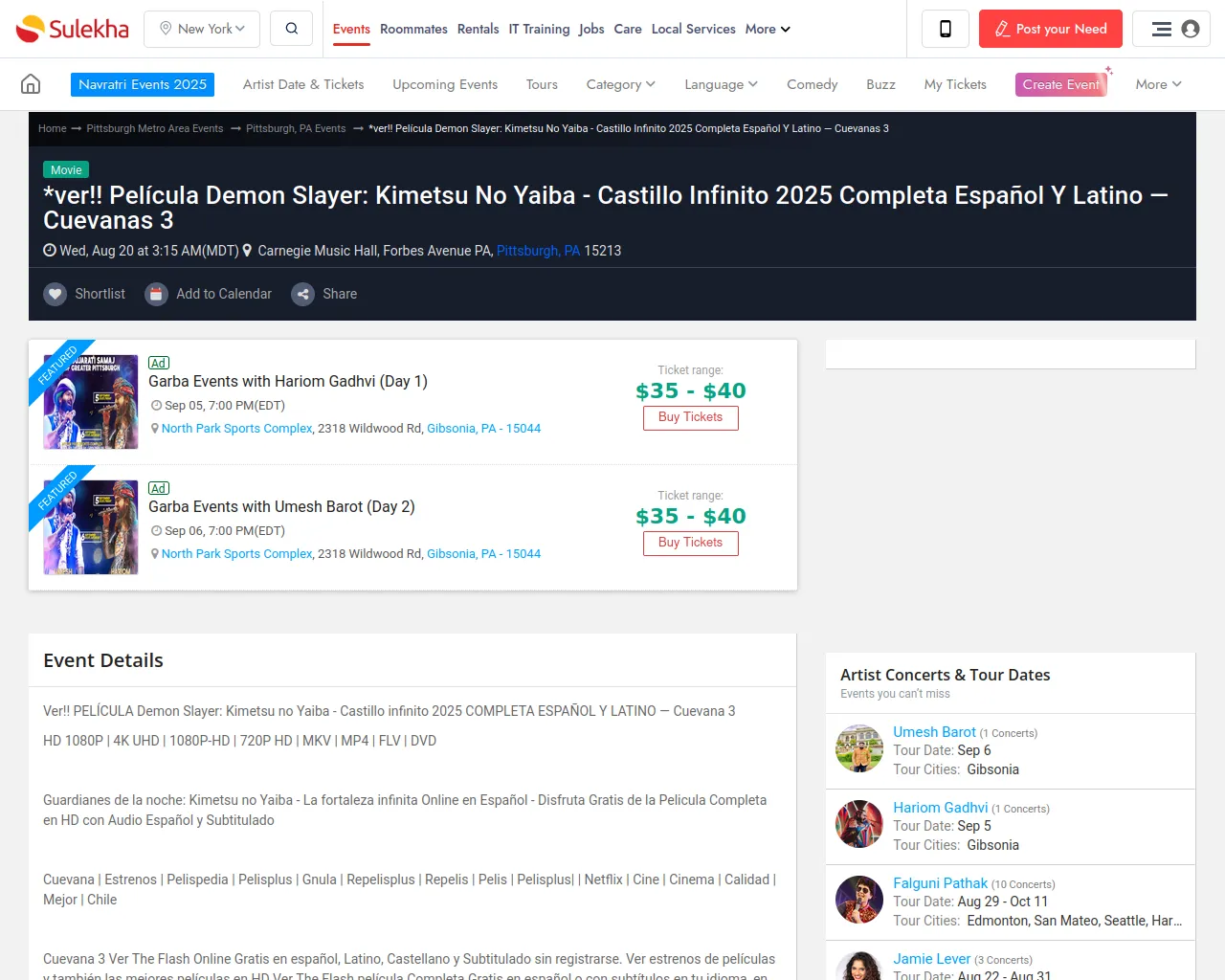Click the Shortlist heart icon
The width and height of the screenshot is (1225, 980).
tap(56, 294)
